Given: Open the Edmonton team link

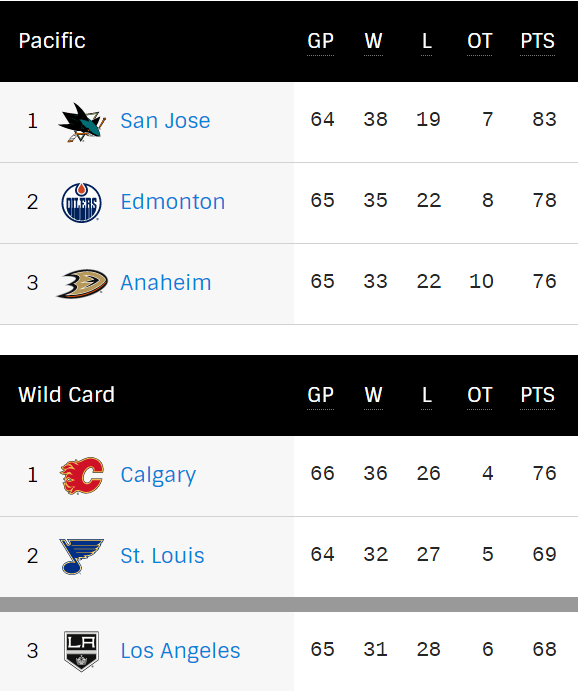Looking at the screenshot, I should tap(173, 202).
